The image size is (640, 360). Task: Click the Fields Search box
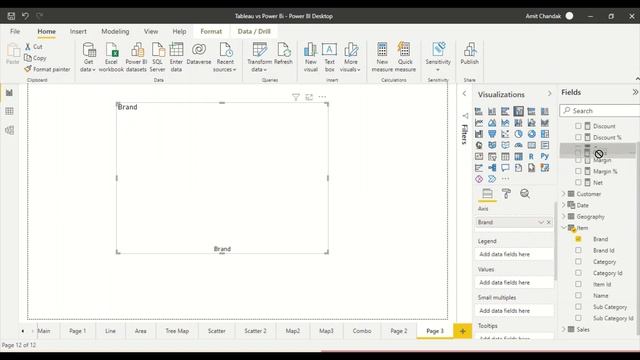click(600, 111)
